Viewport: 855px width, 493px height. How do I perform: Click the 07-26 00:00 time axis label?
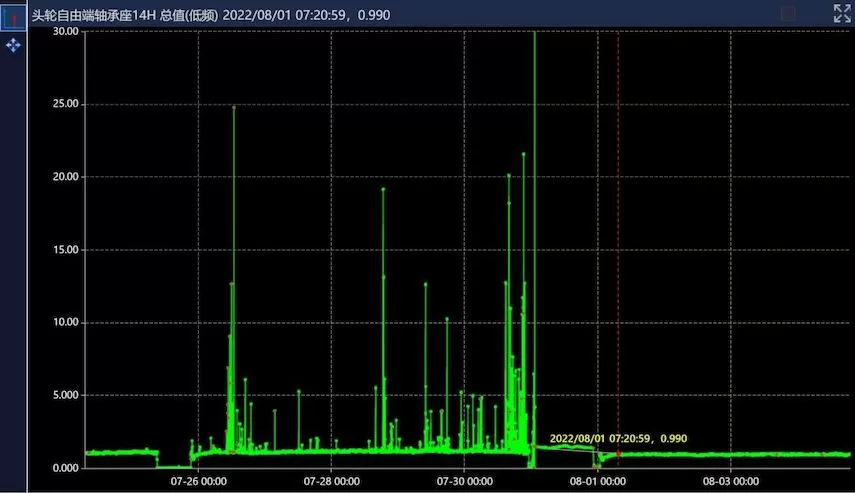tap(198, 481)
